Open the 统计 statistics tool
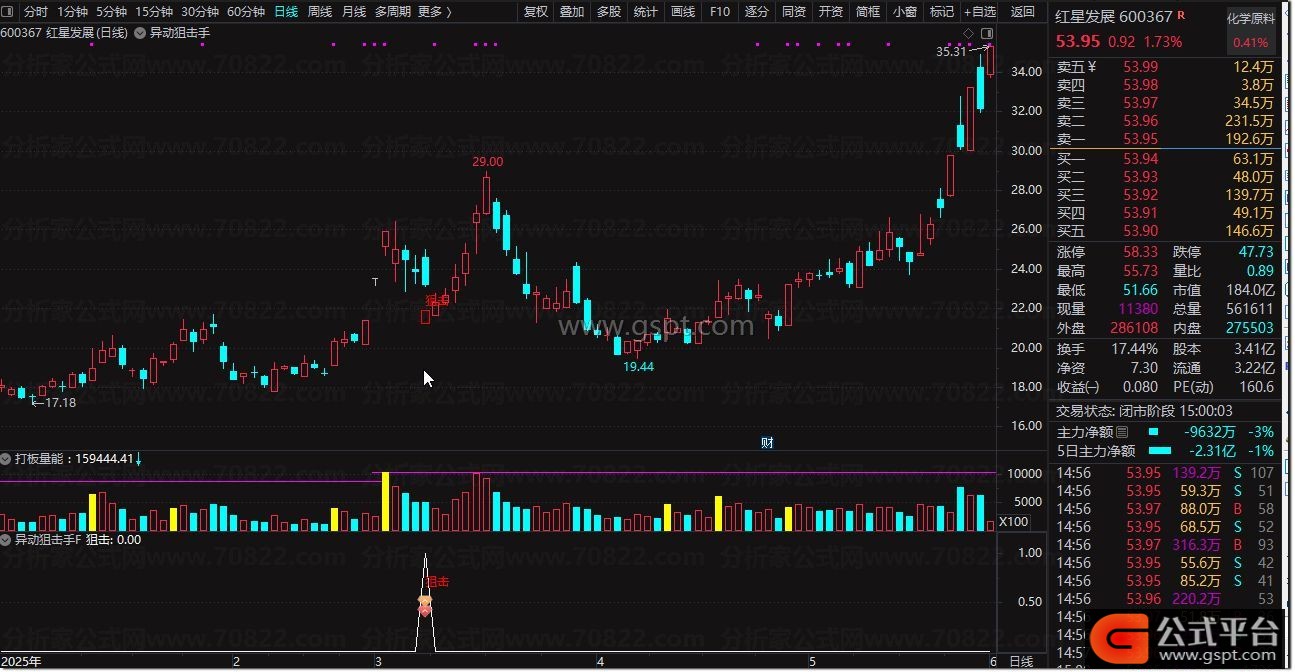 646,12
